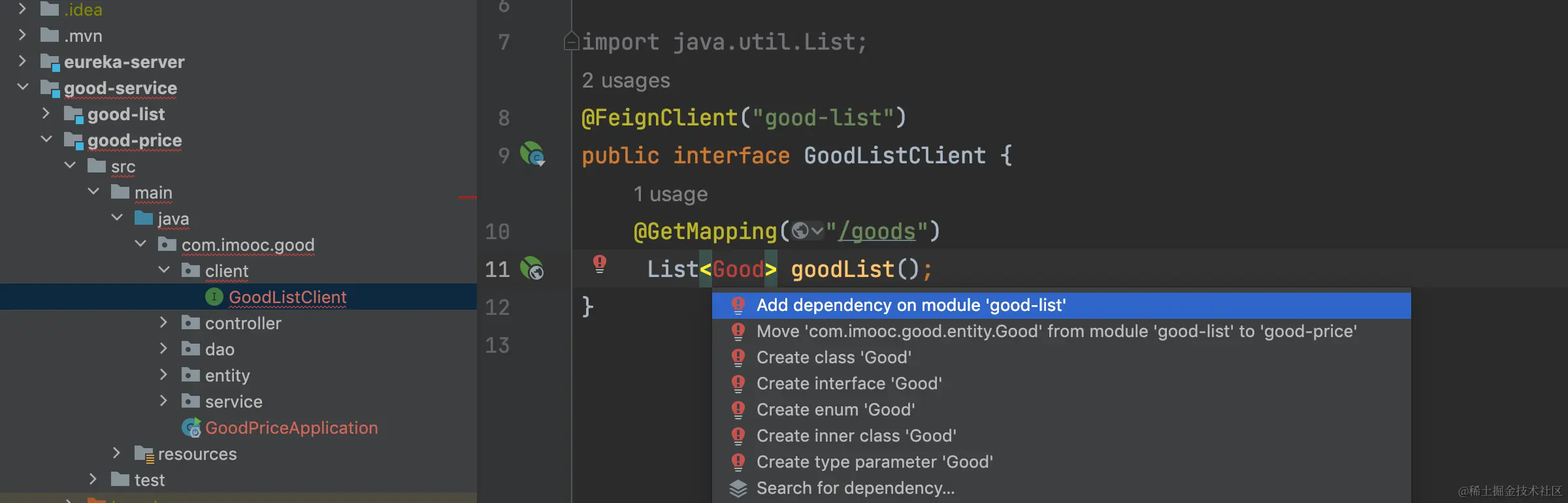Click the dao package icon
Screen dimensions: 1568x503
[190, 348]
